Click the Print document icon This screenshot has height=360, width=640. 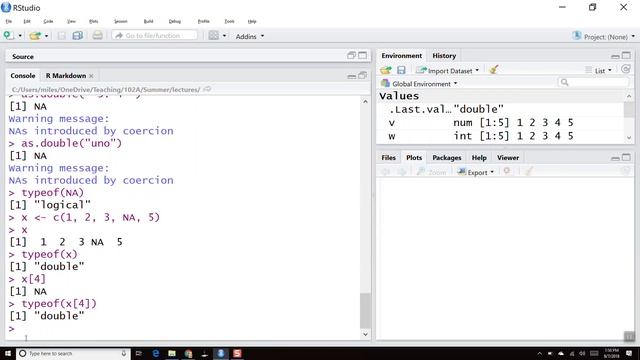point(97,36)
